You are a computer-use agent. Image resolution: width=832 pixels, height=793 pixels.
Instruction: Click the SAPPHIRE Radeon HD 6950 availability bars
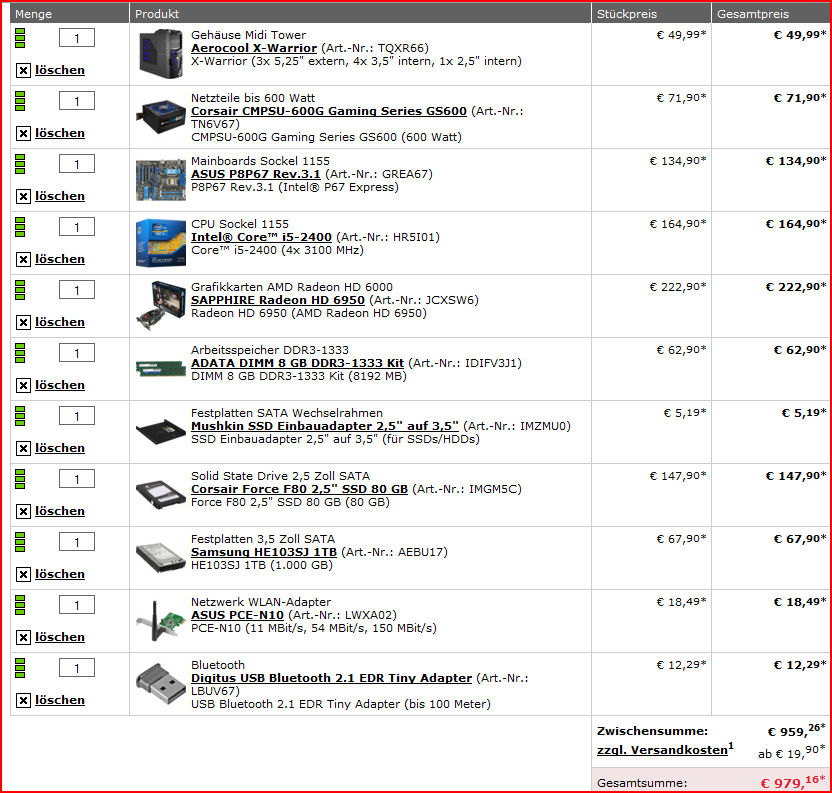pos(20,290)
